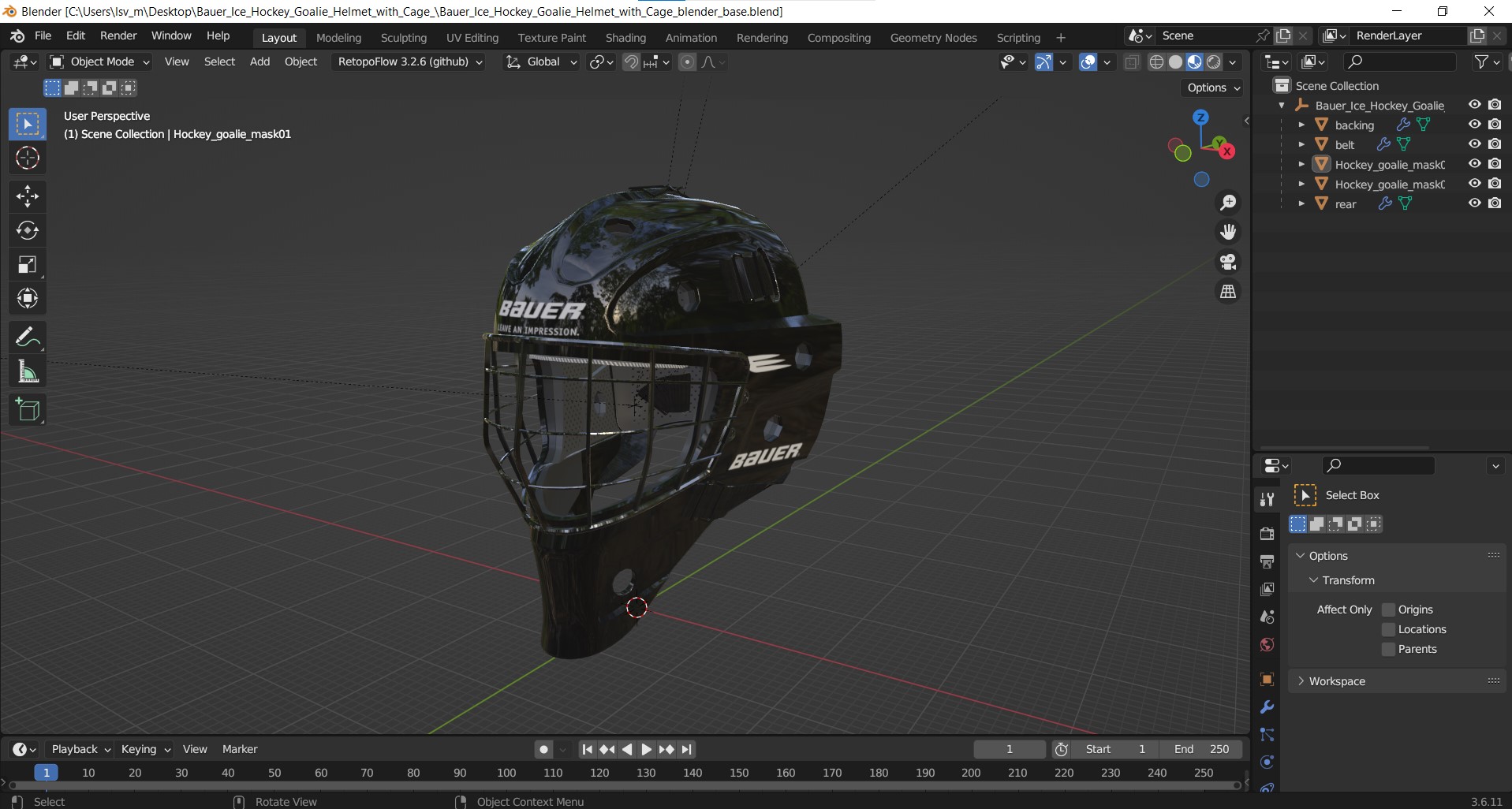Click the End frame 250 field
Screen dimensions: 1512x809
coord(1200,750)
